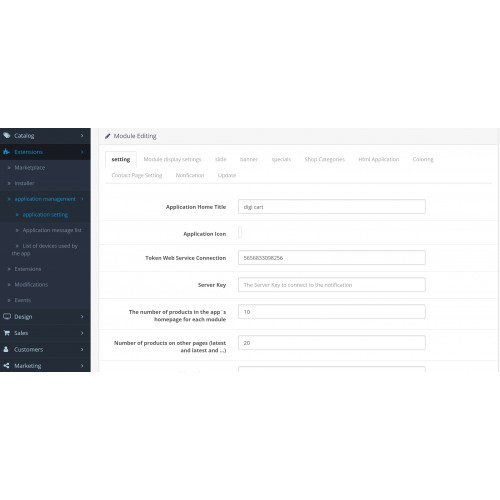The image size is (500, 500).
Task: Click the Sales cart icon
Action: (7, 333)
